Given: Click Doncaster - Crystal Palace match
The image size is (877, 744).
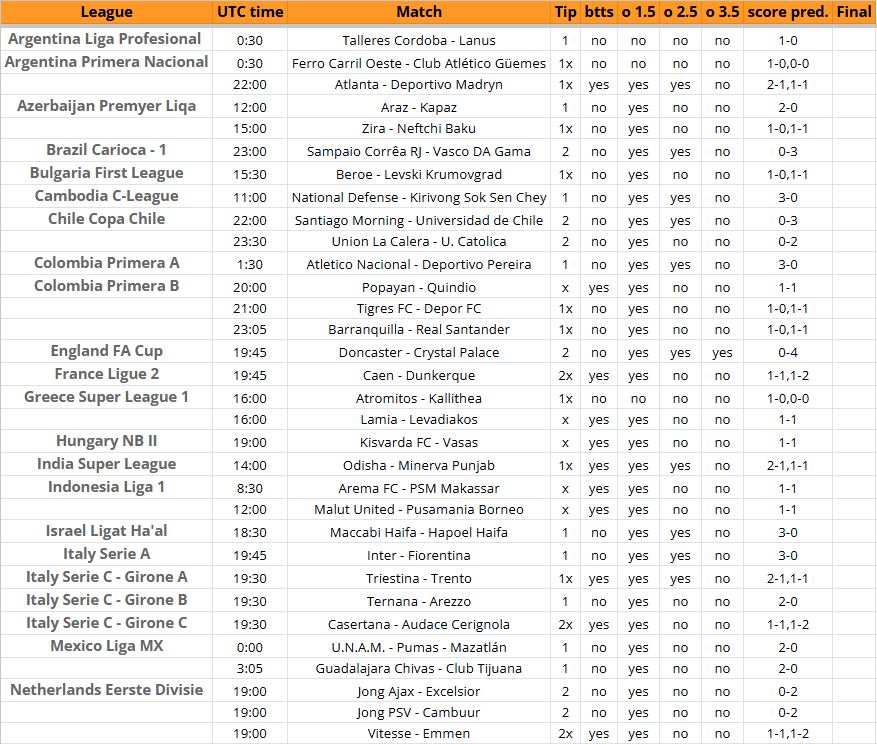Looking at the screenshot, I should (x=419, y=353).
